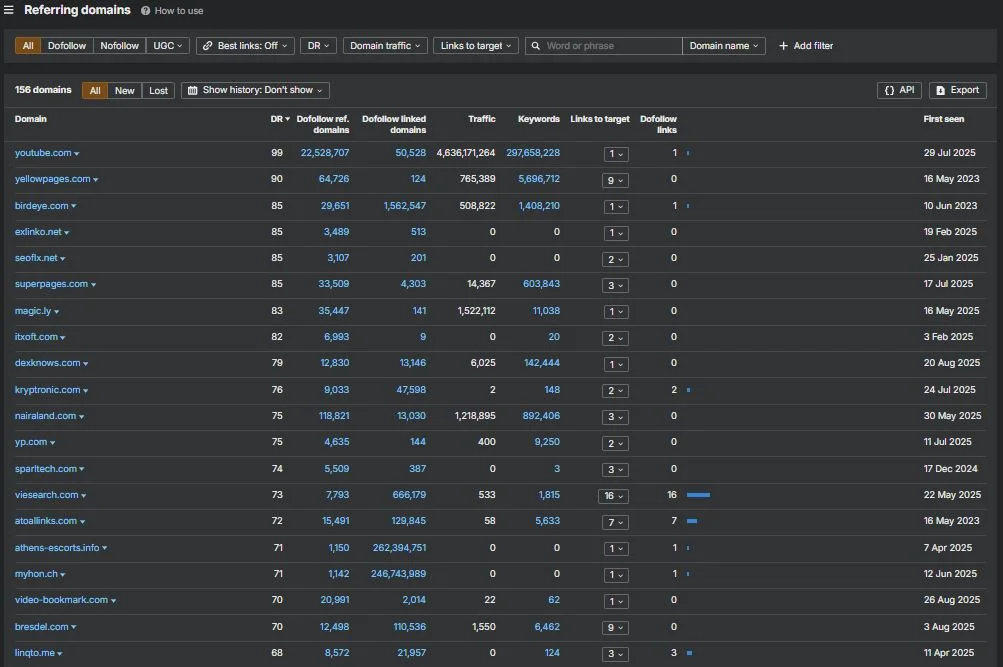Open dexknows.com domain link

coord(47,363)
